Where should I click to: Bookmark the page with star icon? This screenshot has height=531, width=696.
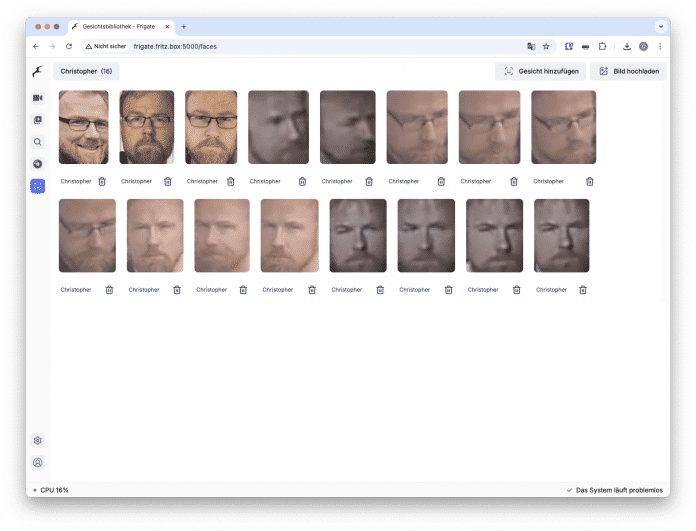click(546, 46)
